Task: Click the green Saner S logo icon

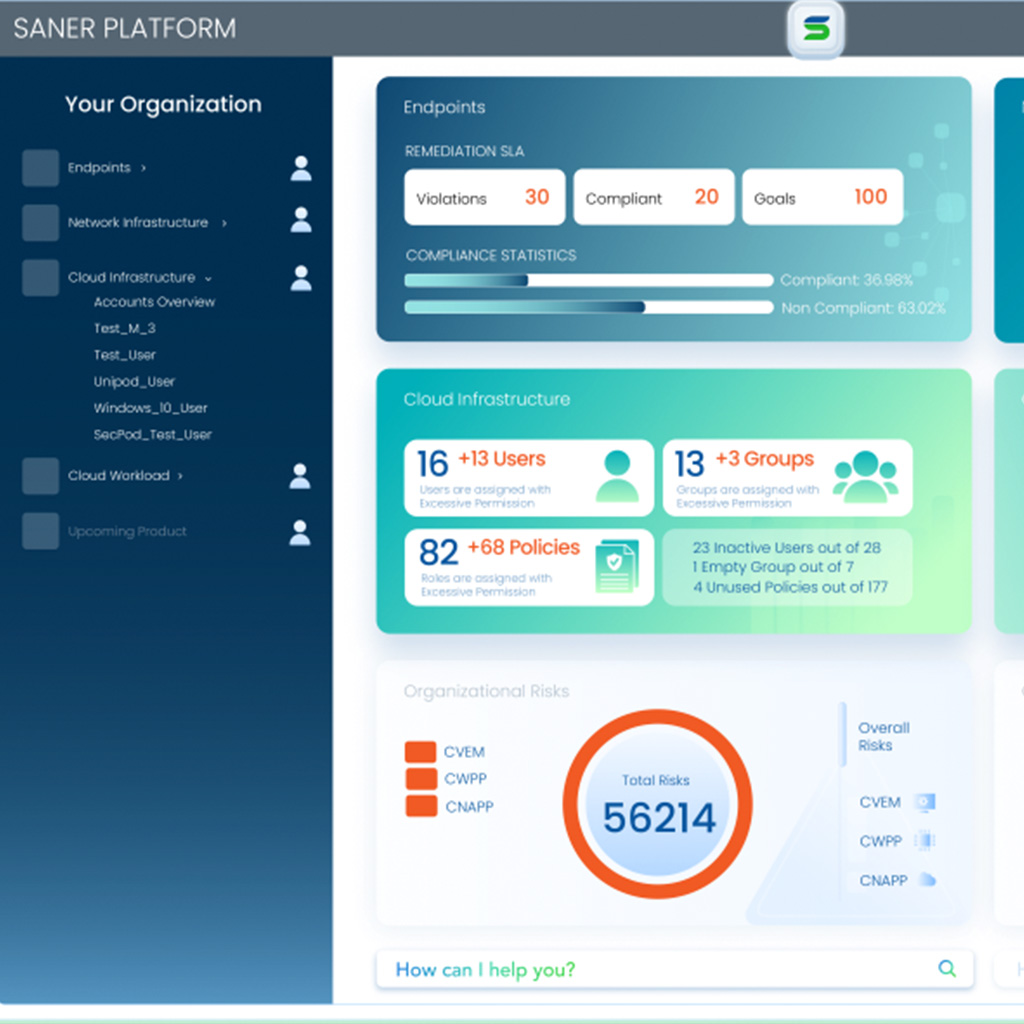Action: (816, 29)
